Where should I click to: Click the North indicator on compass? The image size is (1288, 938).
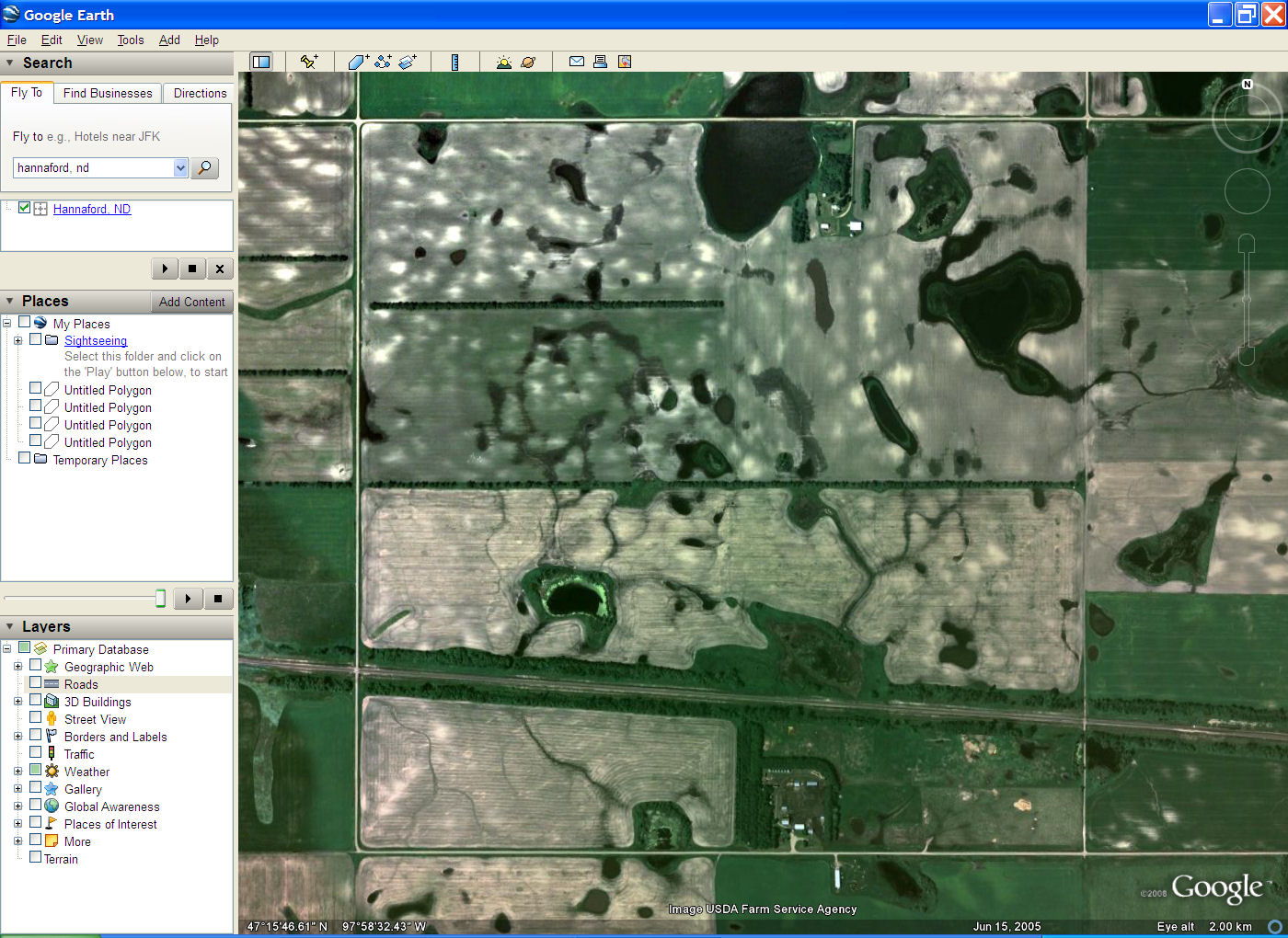[x=1247, y=84]
